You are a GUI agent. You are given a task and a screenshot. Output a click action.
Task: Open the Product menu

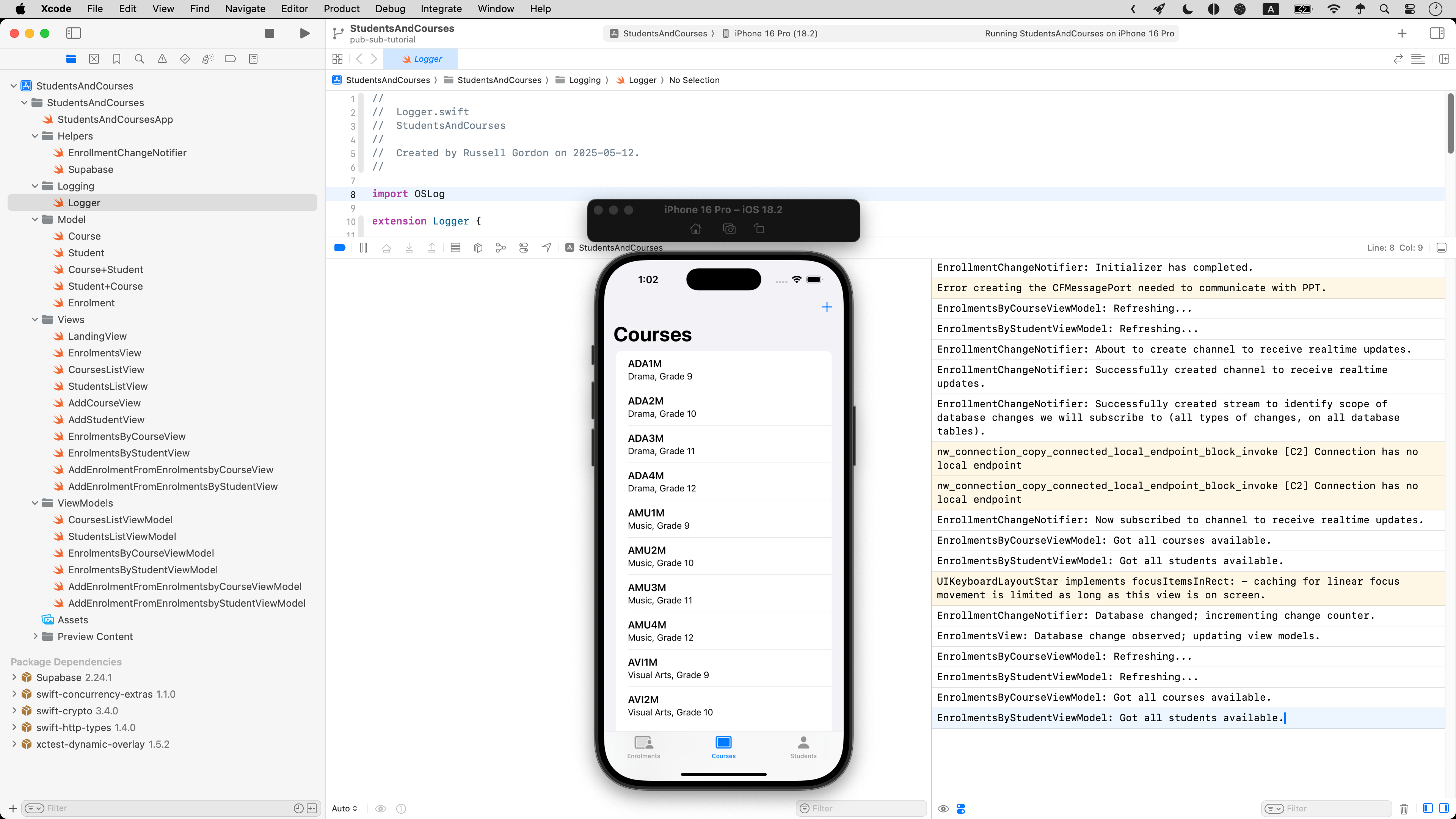pos(341,8)
